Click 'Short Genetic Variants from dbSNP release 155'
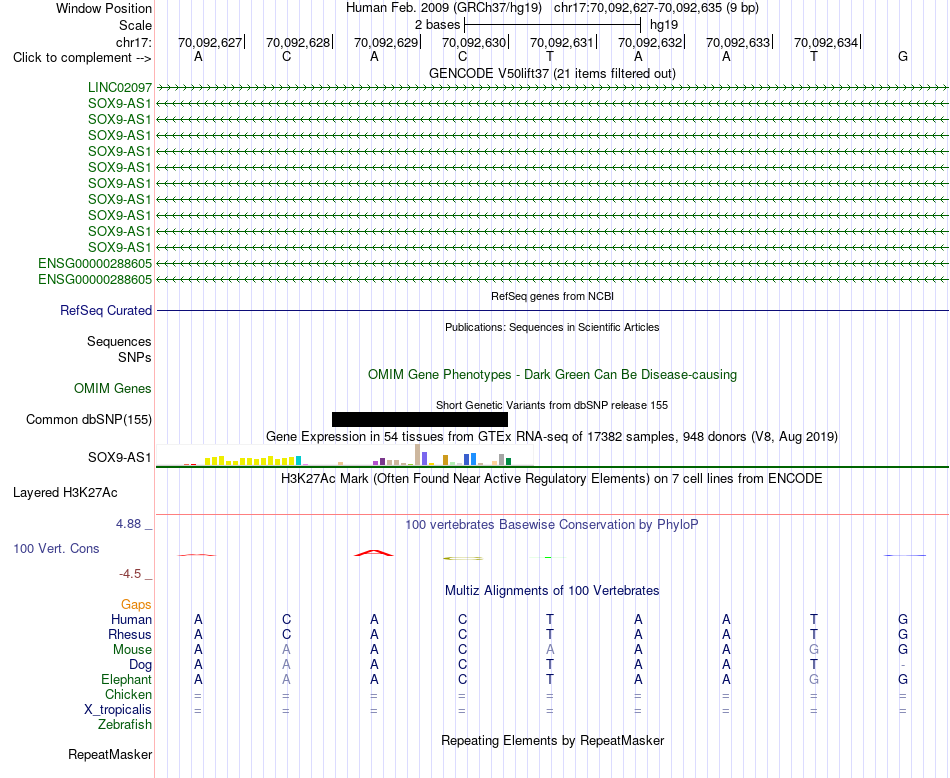The image size is (950, 778). [x=552, y=405]
